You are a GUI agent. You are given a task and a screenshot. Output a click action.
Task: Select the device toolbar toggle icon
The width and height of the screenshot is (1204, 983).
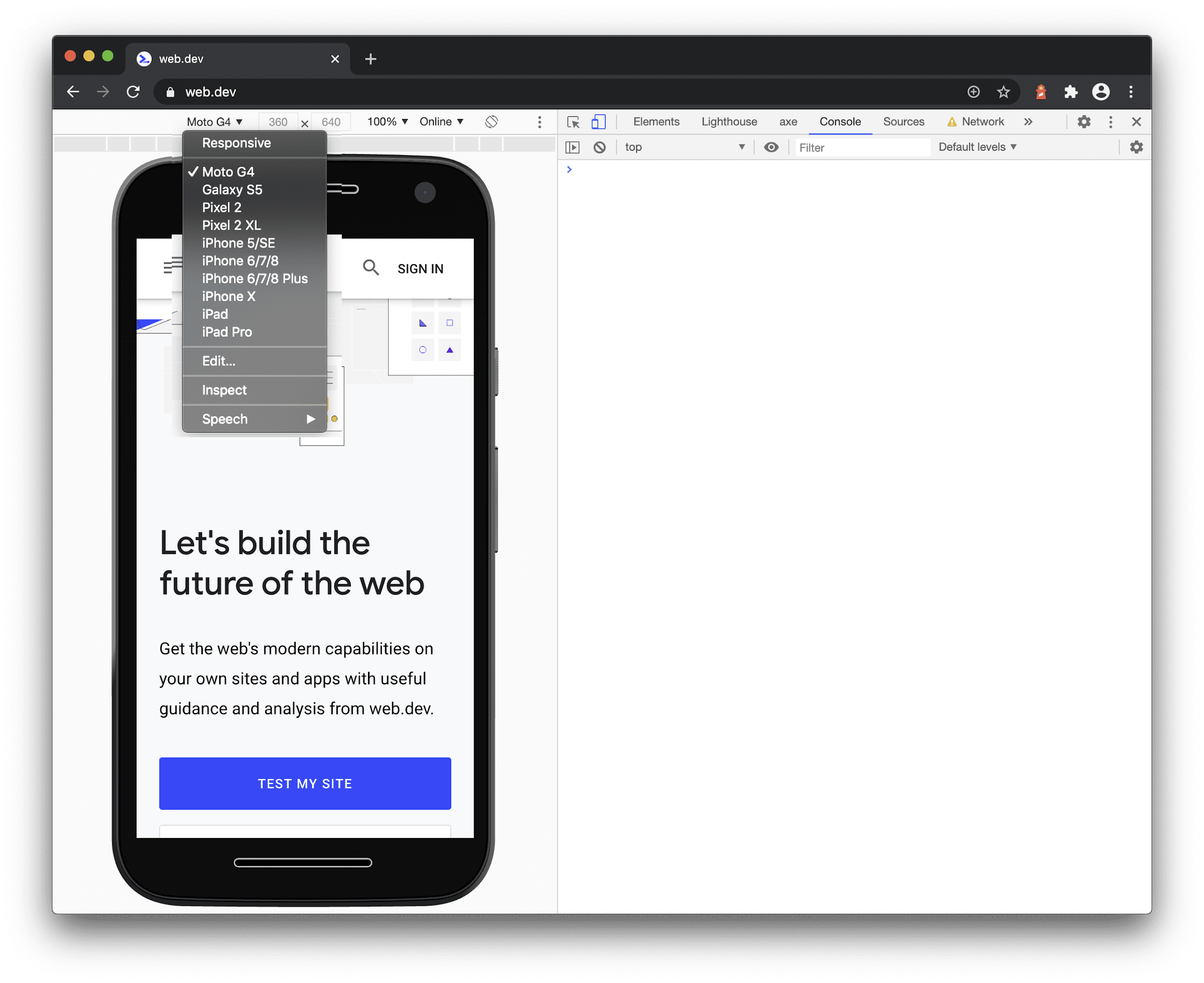click(598, 122)
